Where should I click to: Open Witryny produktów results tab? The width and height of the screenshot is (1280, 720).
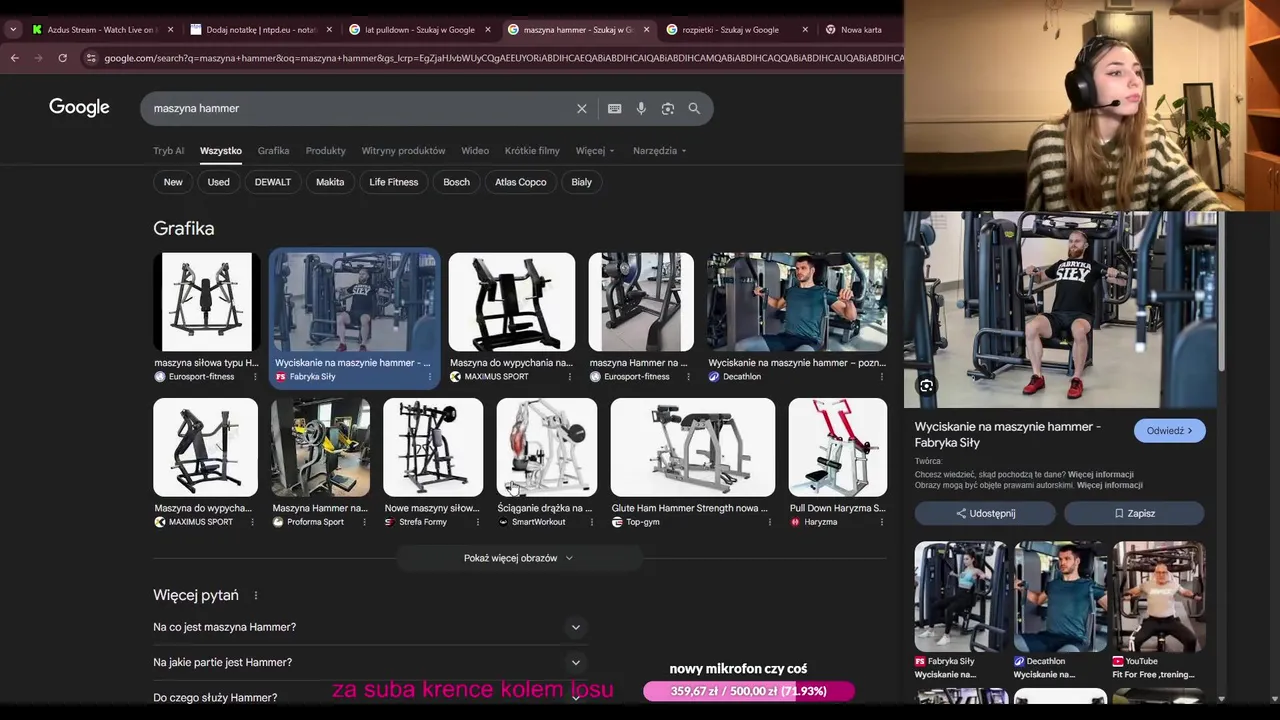pos(403,151)
